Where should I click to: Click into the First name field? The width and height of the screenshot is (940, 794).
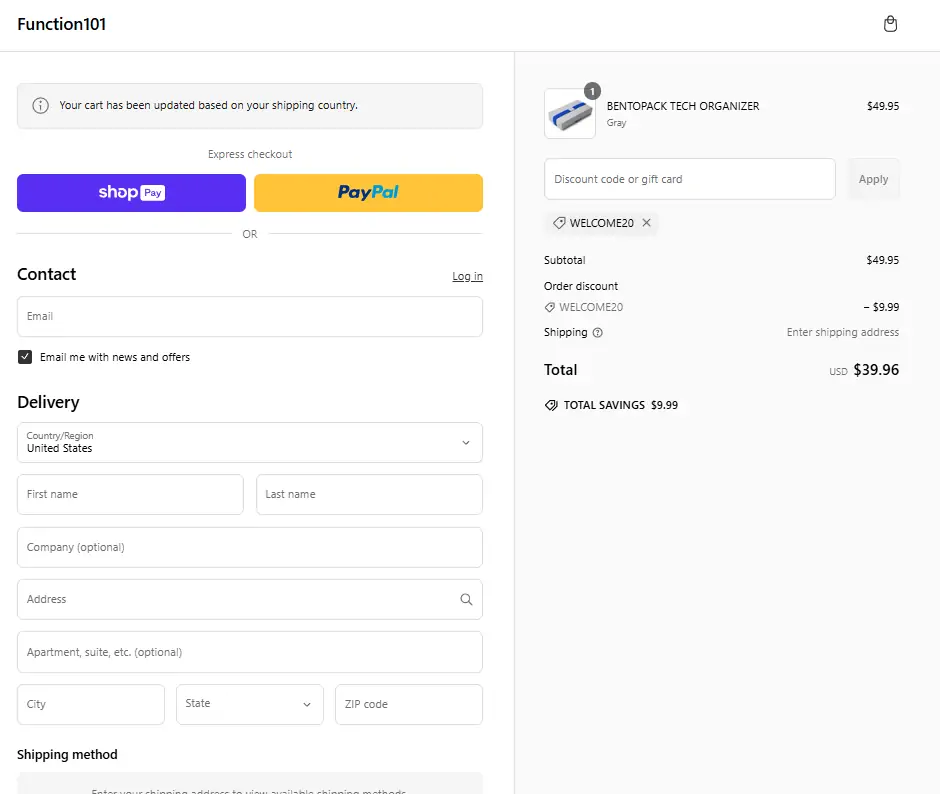(130, 494)
